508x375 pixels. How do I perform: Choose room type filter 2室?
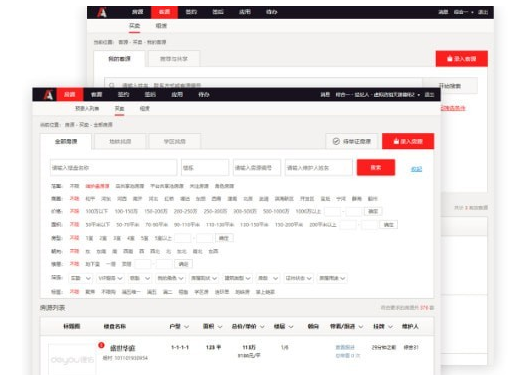103,238
